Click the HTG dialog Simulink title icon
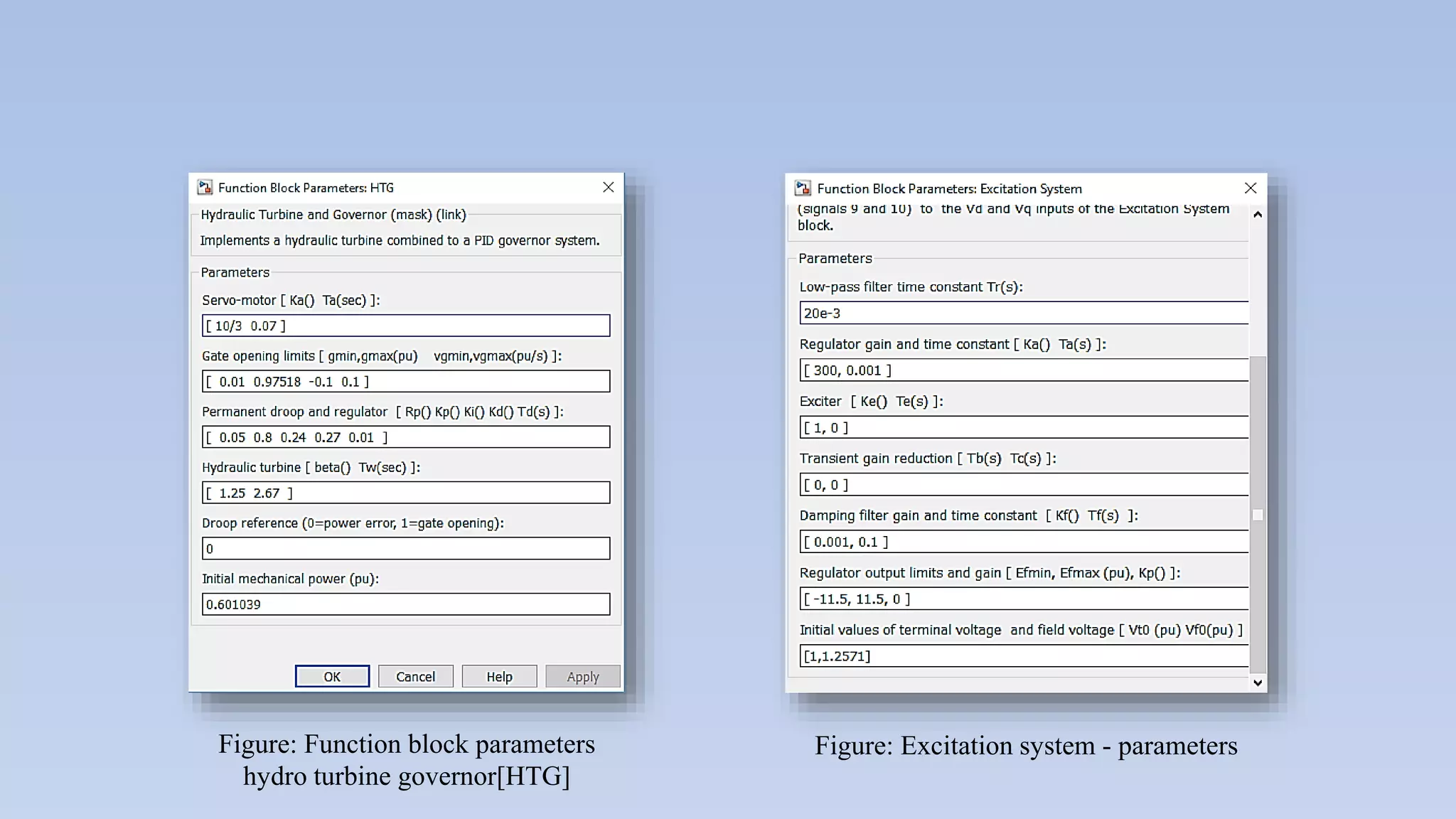Image resolution: width=1456 pixels, height=819 pixels. (205, 187)
